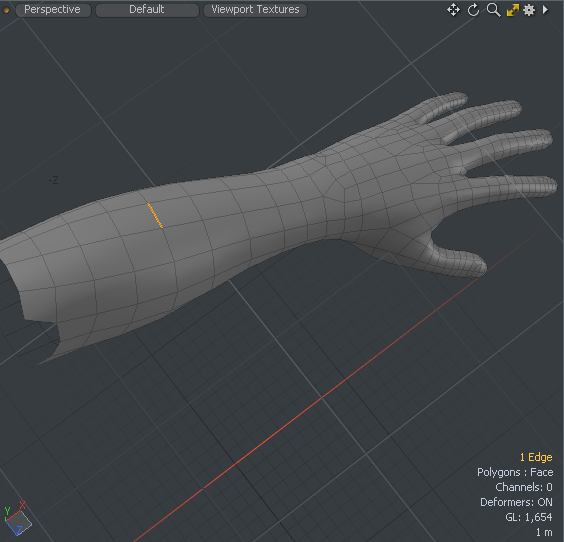
Task: Click the XYZ axis gizmo
Action: coord(17,519)
